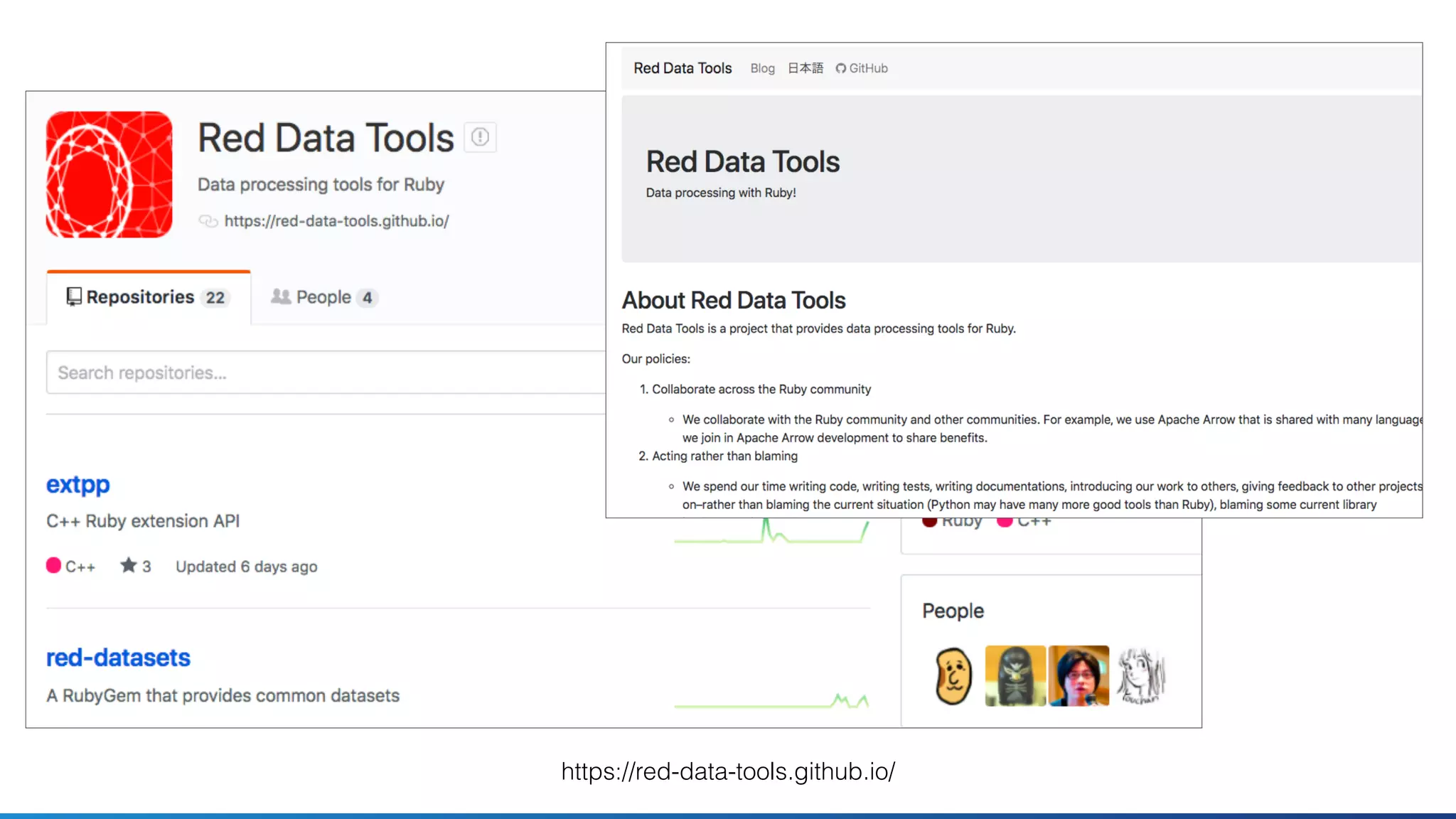
Task: Click the slide footer URL red-data-tools.github.io
Action: pyautogui.click(x=728, y=771)
